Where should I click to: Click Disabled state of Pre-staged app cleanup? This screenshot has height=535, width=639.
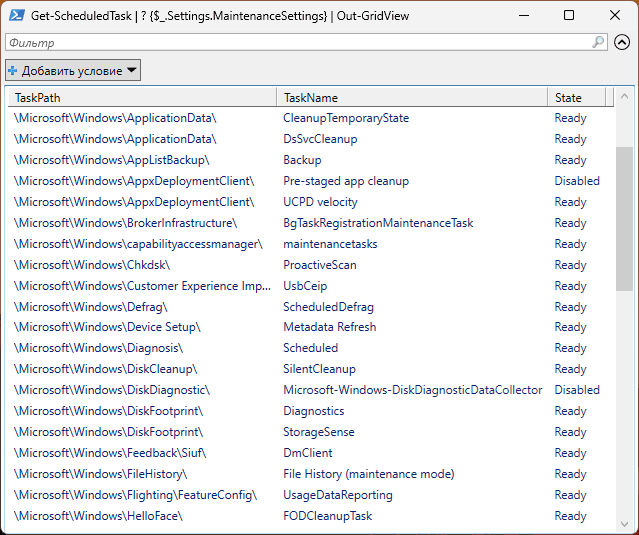click(x=577, y=181)
